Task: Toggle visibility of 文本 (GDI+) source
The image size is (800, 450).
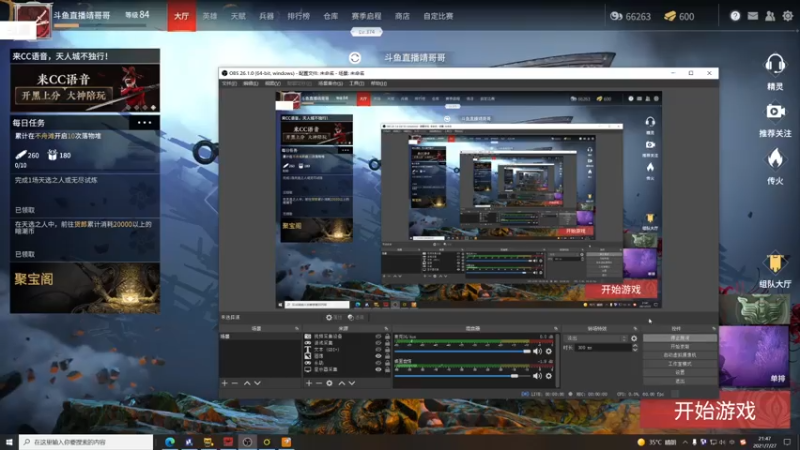Action: coord(378,349)
